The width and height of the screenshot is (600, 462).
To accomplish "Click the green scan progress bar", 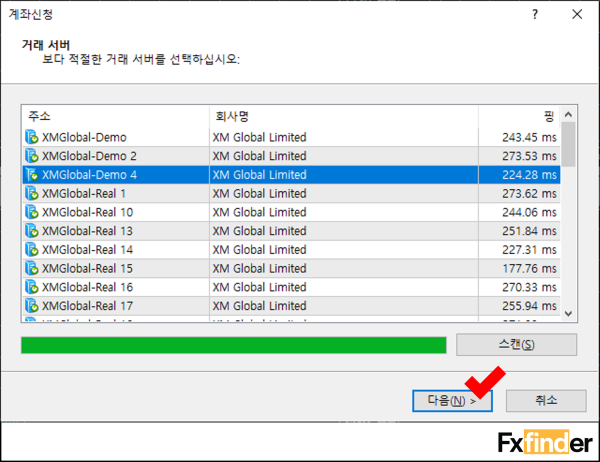I will pyautogui.click(x=234, y=345).
